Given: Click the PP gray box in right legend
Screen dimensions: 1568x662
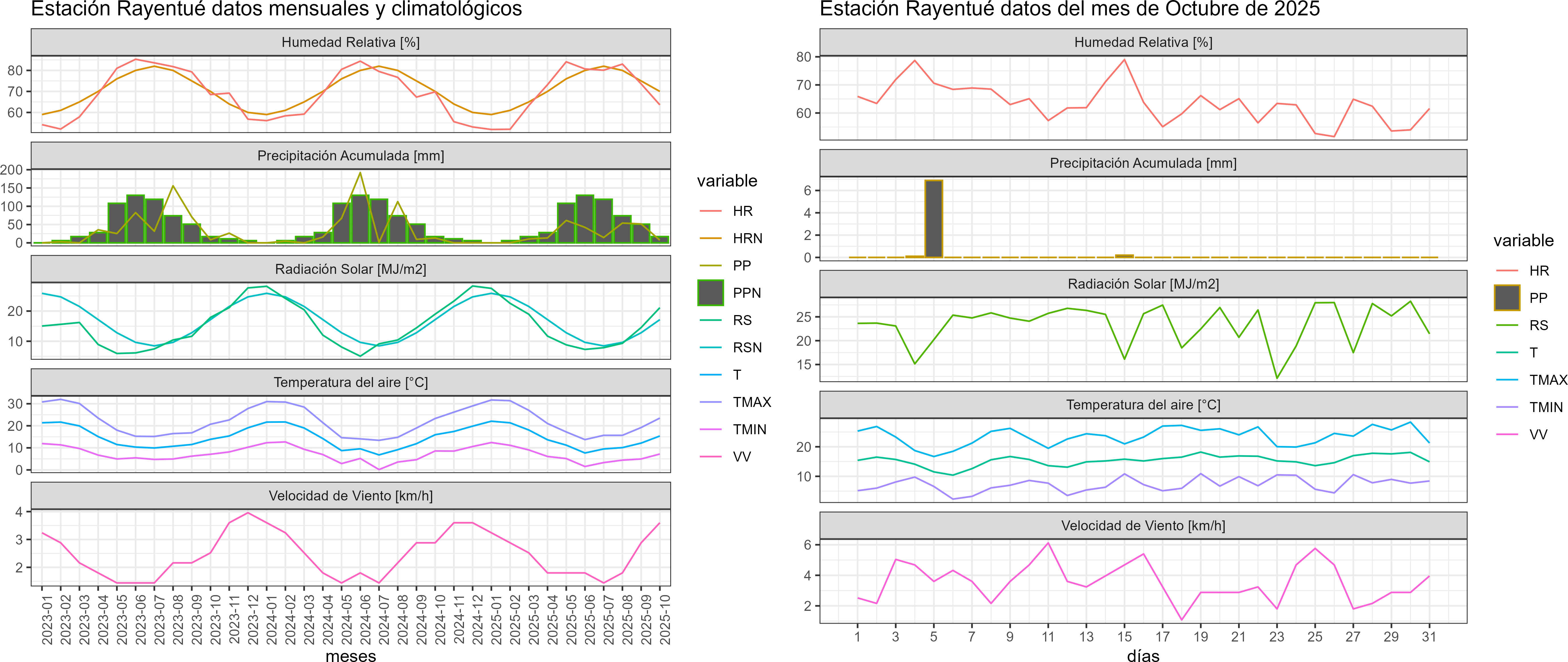Looking at the screenshot, I should click(1507, 297).
